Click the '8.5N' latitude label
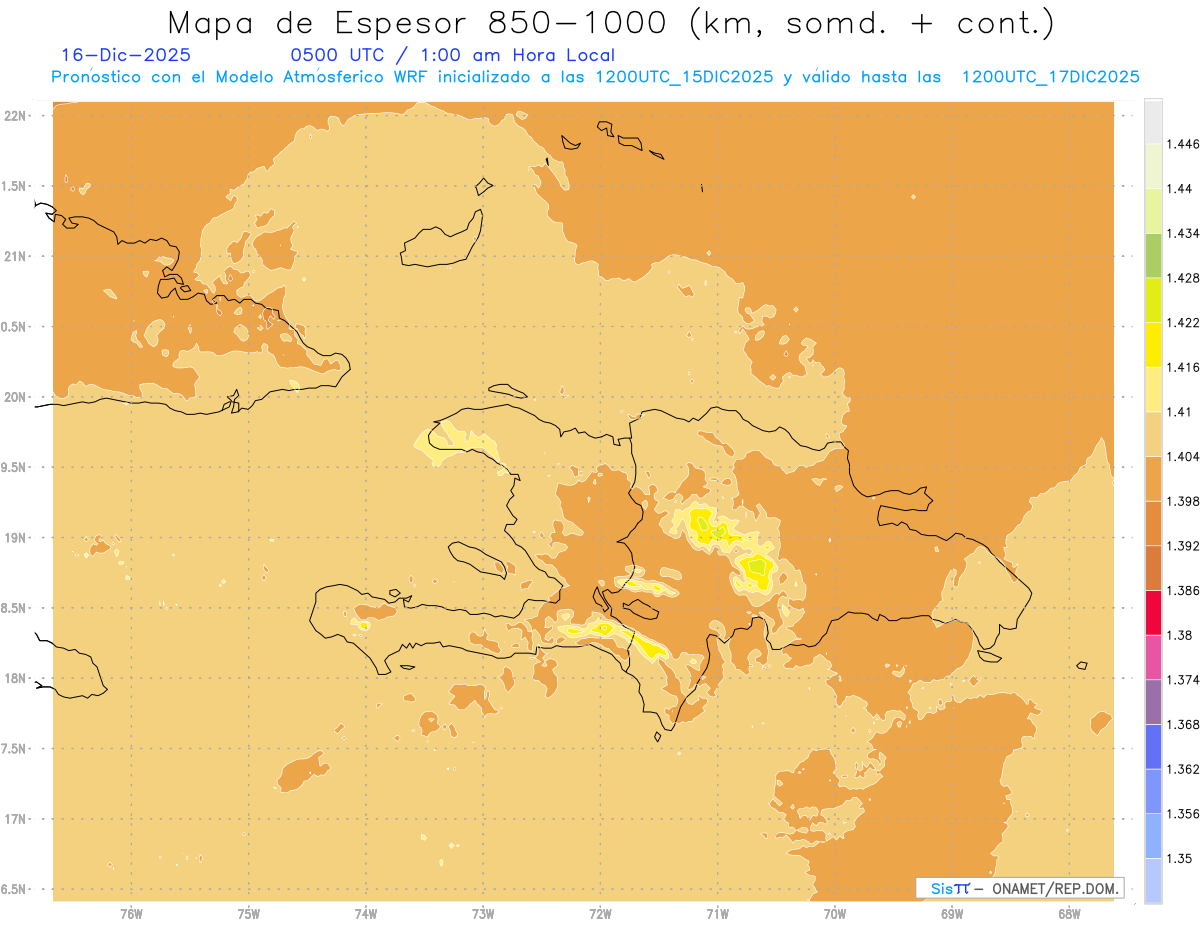1200x927 pixels. 14,608
